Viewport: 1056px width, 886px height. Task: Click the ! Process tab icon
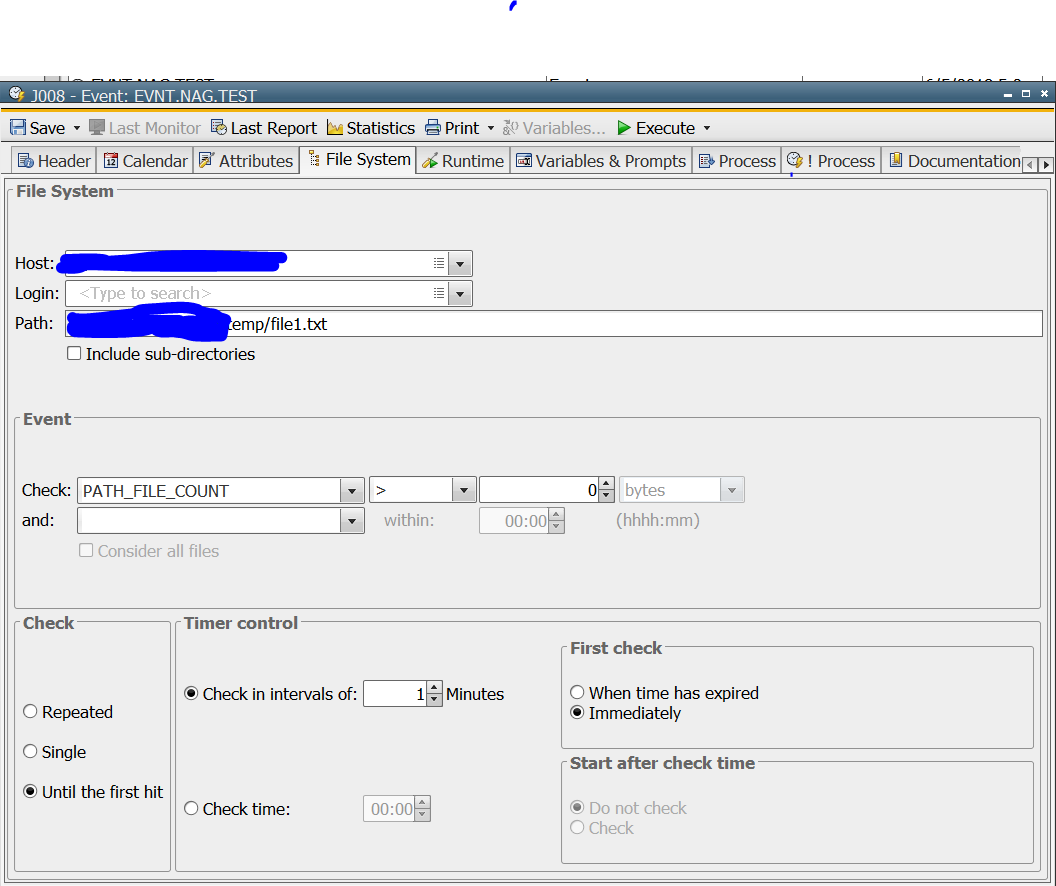[x=795, y=160]
